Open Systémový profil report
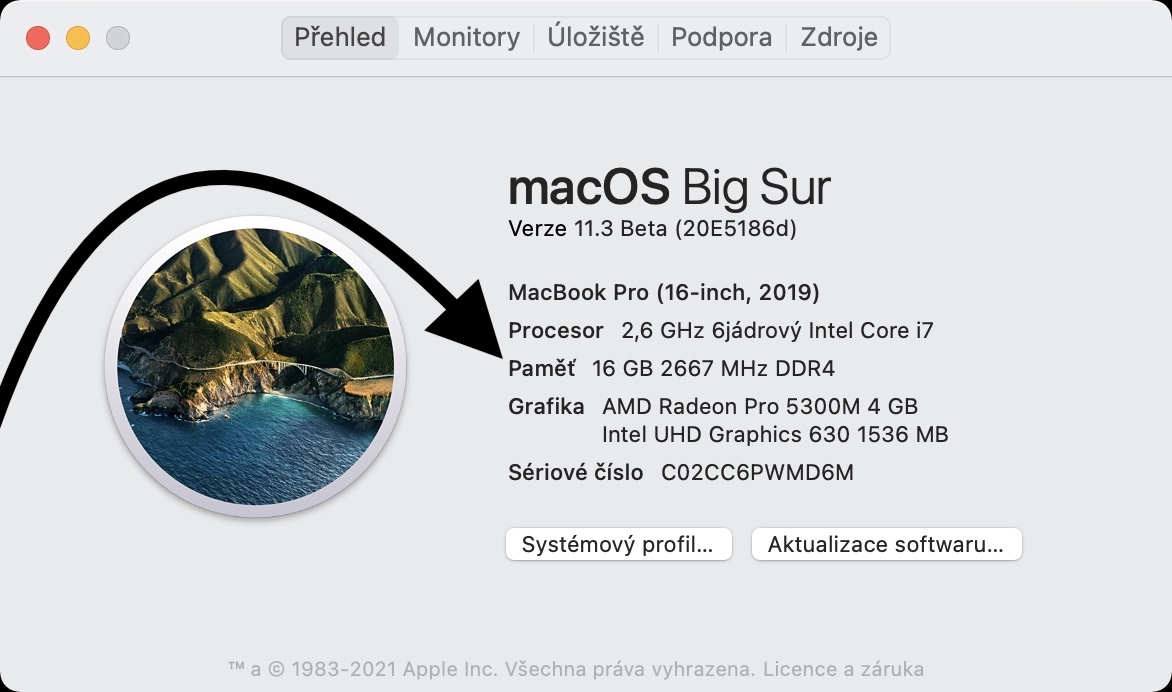 tap(619, 545)
